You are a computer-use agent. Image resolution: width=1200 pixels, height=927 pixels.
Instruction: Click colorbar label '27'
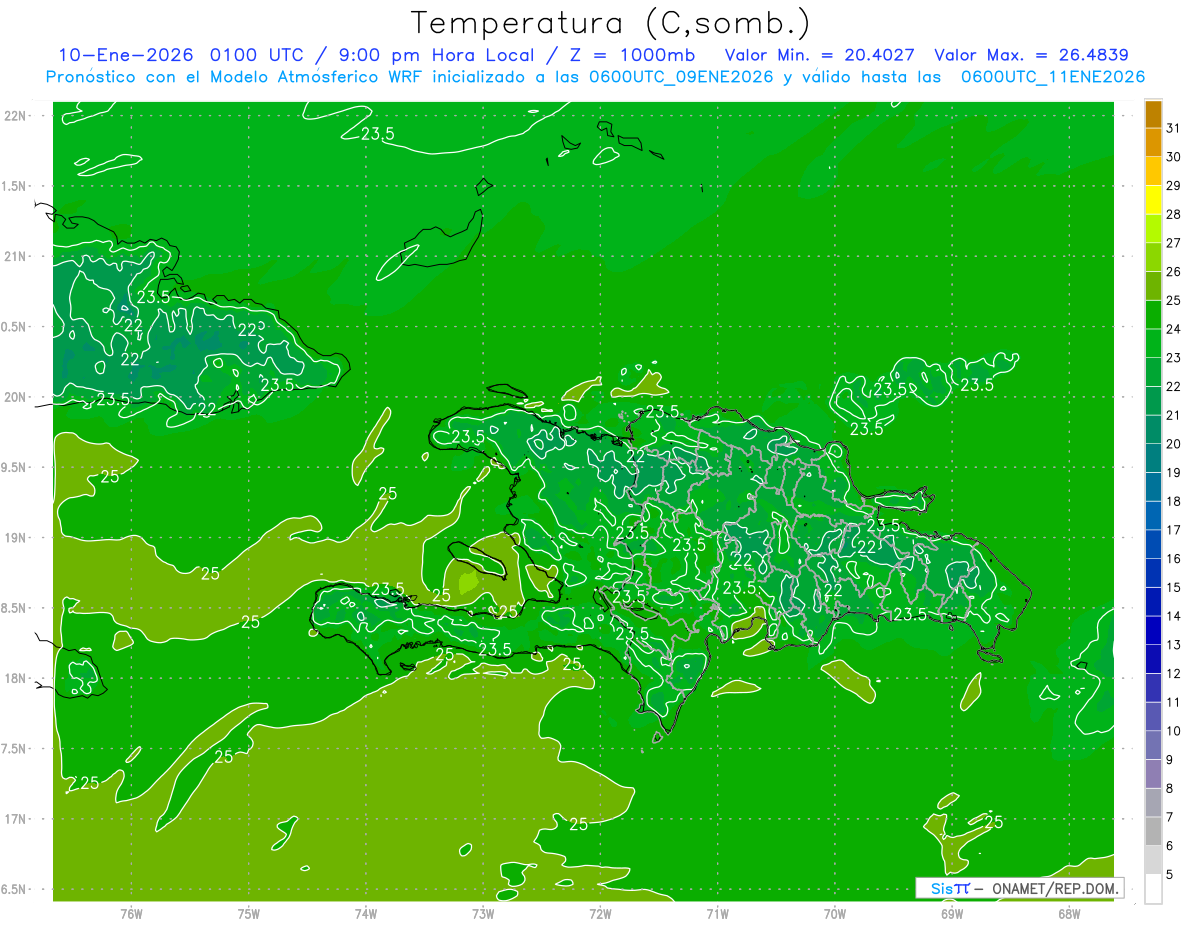click(1174, 242)
